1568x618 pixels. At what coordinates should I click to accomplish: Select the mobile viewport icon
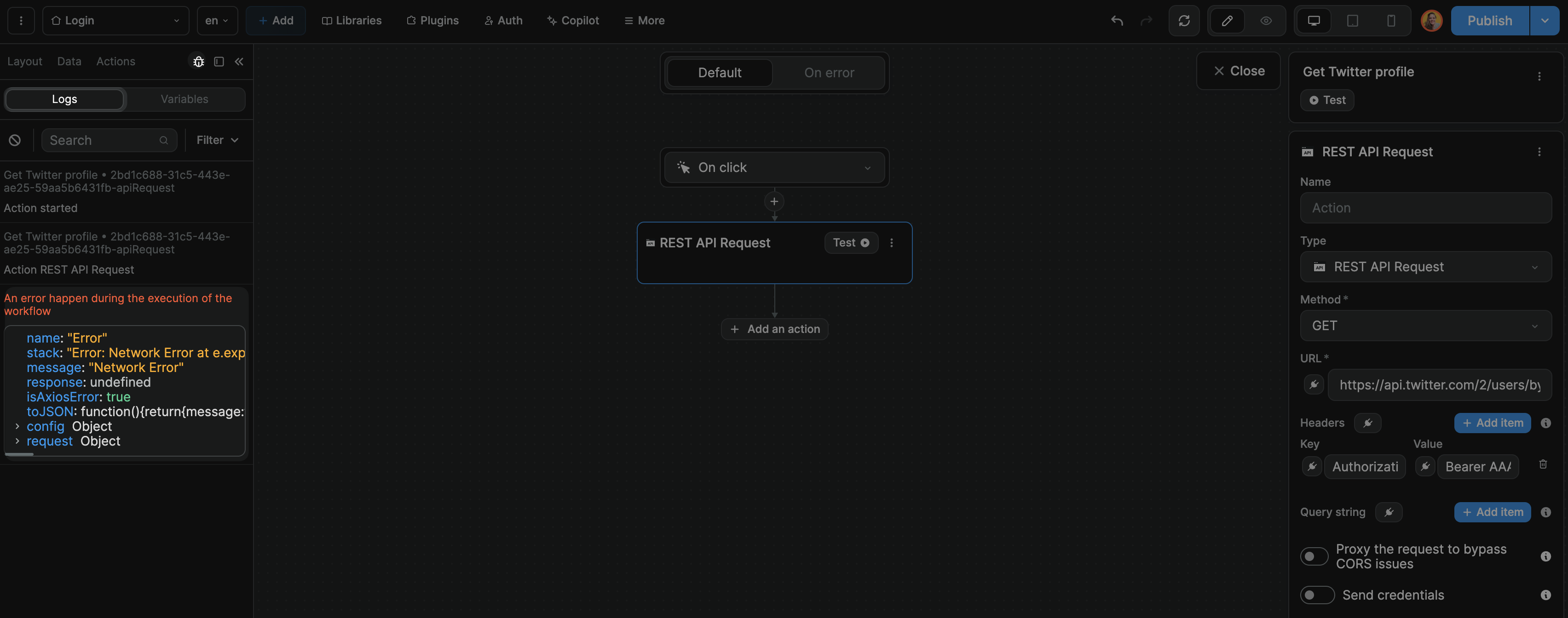click(1391, 20)
